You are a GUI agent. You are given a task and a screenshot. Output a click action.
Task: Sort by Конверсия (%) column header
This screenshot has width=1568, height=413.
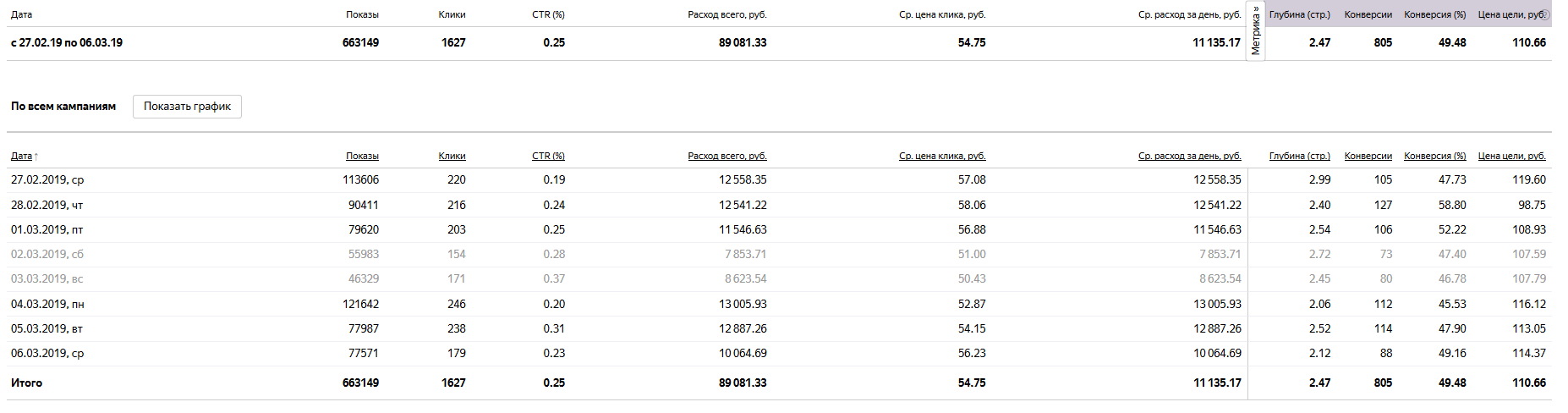1435,156
